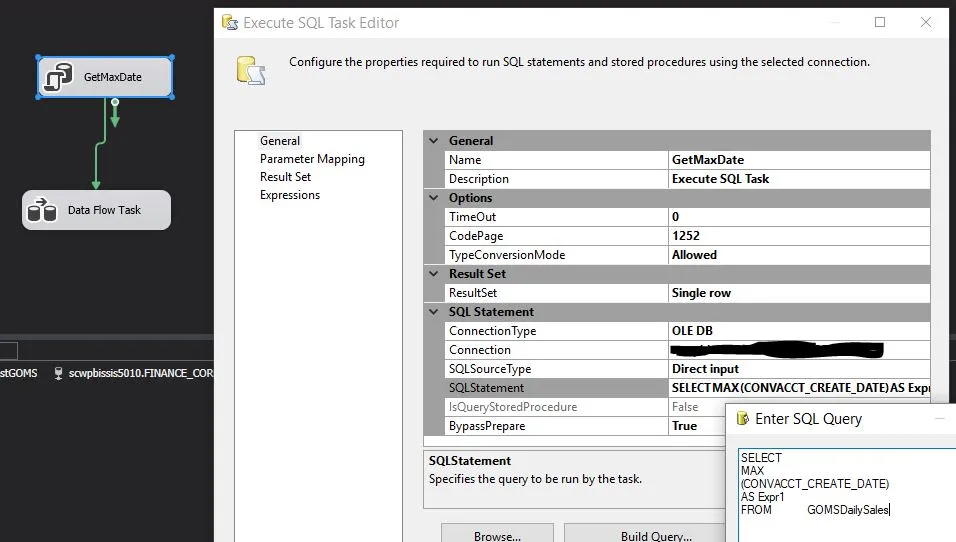Image resolution: width=956 pixels, height=542 pixels.
Task: Collapse the Options property section
Action: [433, 198]
